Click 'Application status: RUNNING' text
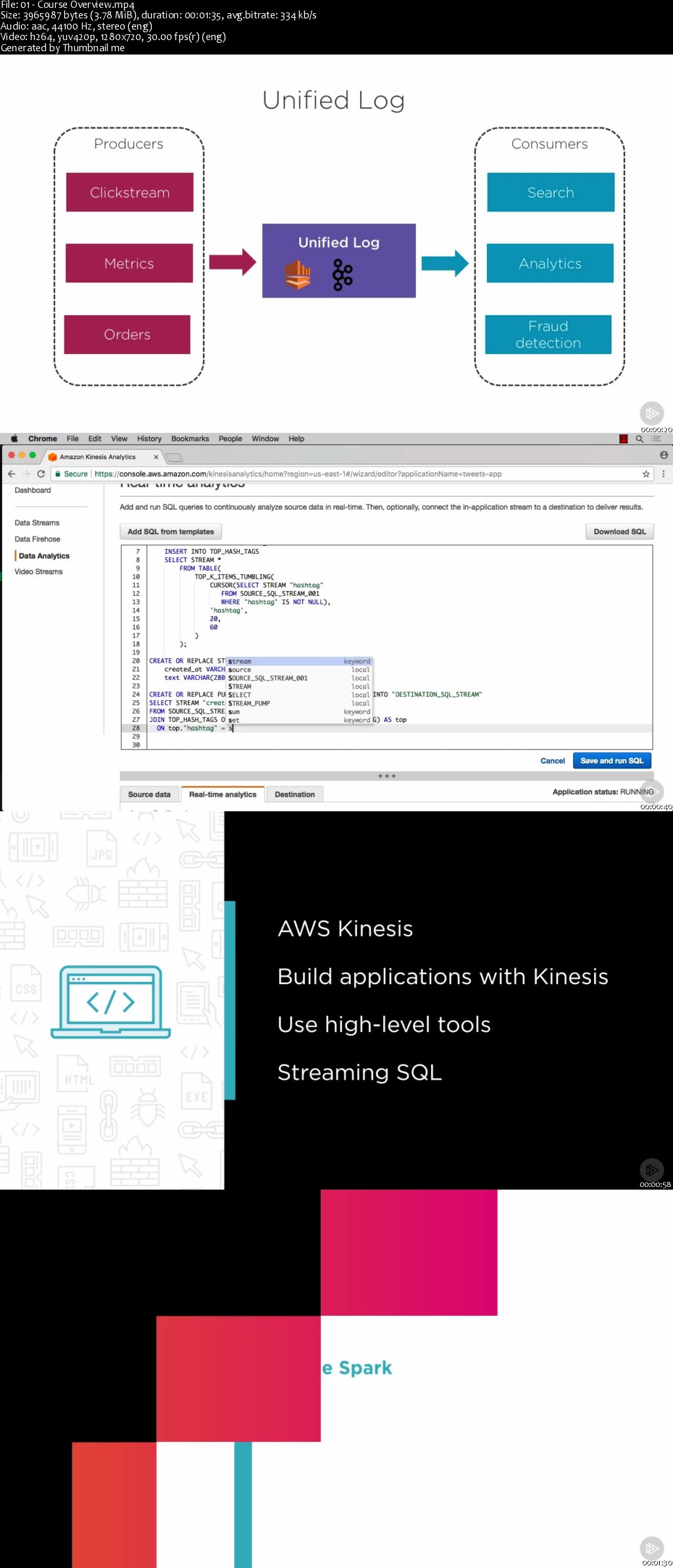Viewport: 673px width, 1568px height. pos(603,792)
